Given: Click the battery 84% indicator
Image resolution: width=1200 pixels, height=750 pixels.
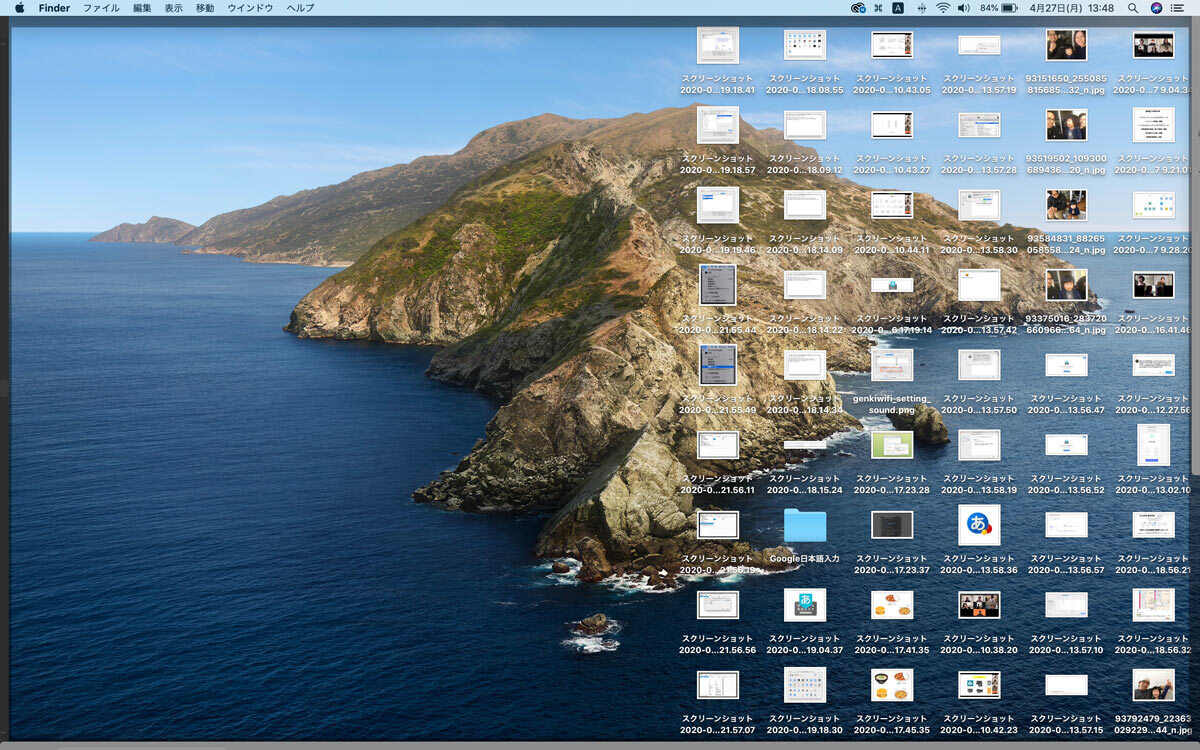Looking at the screenshot, I should [998, 8].
